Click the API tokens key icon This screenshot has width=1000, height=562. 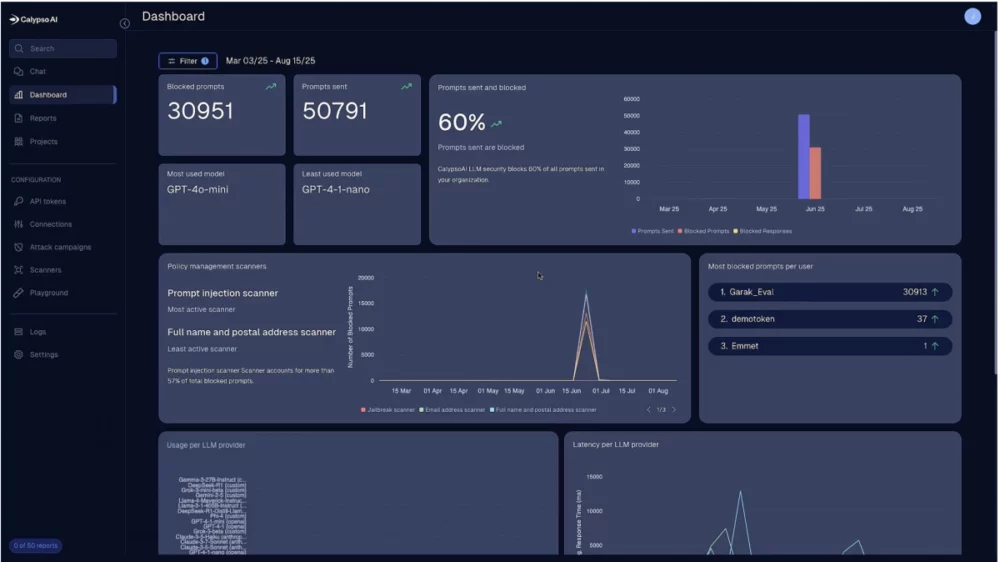coord(19,201)
